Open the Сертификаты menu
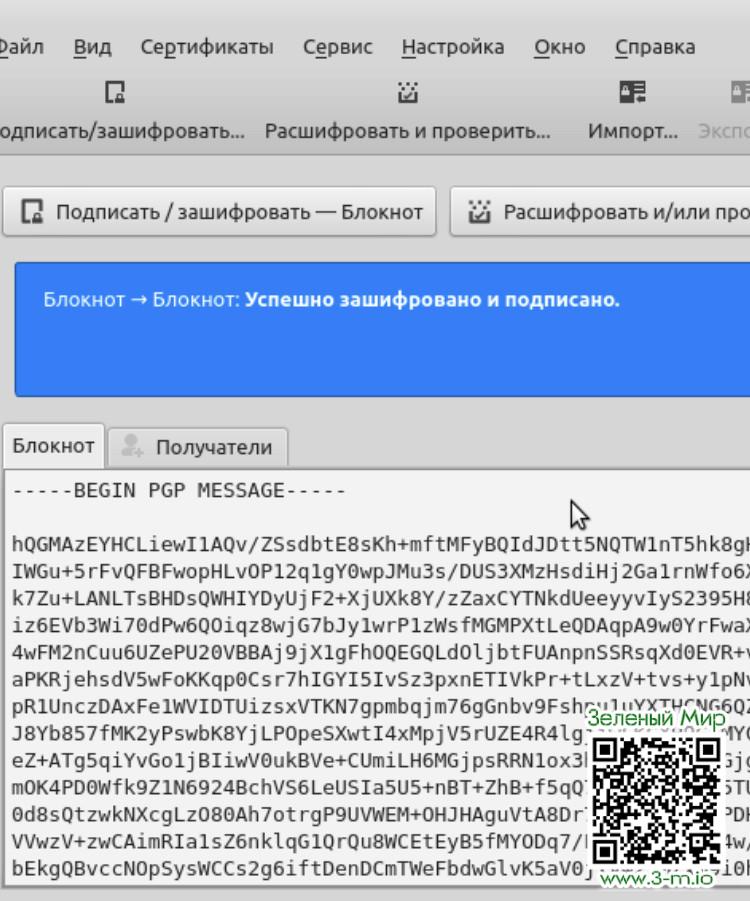 coord(206,47)
